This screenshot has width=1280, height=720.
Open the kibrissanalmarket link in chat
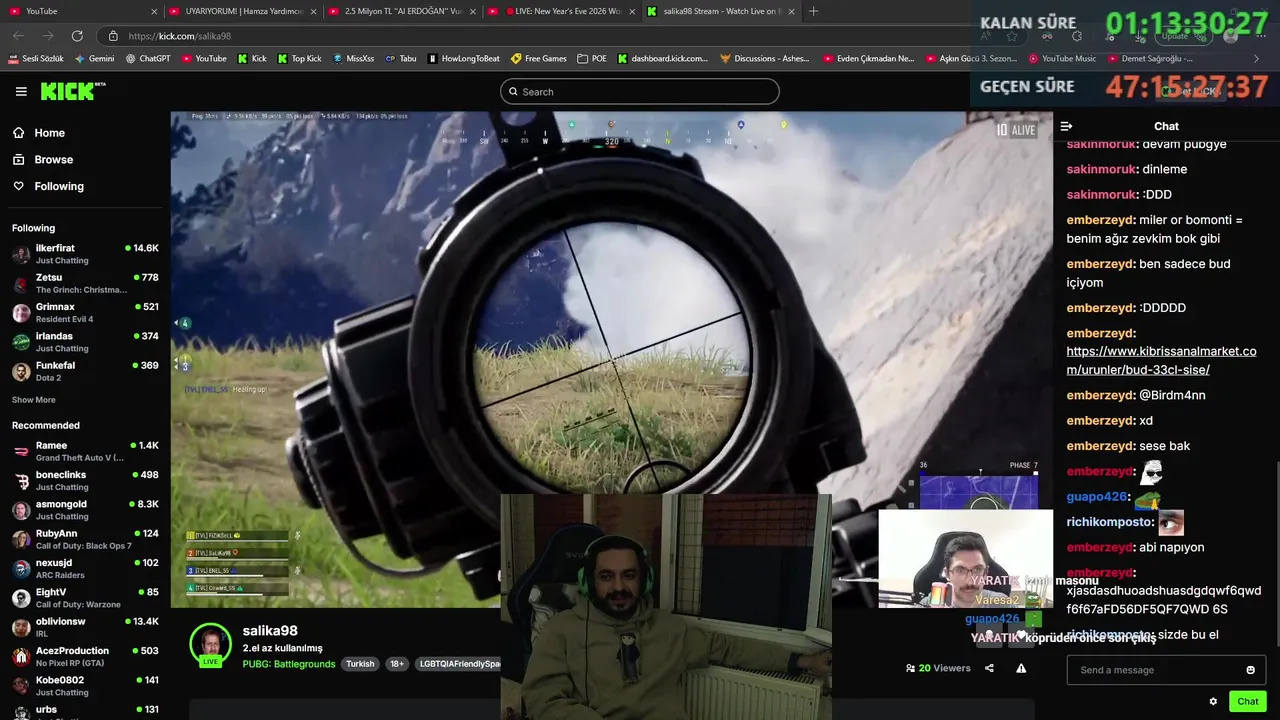tap(1161, 360)
